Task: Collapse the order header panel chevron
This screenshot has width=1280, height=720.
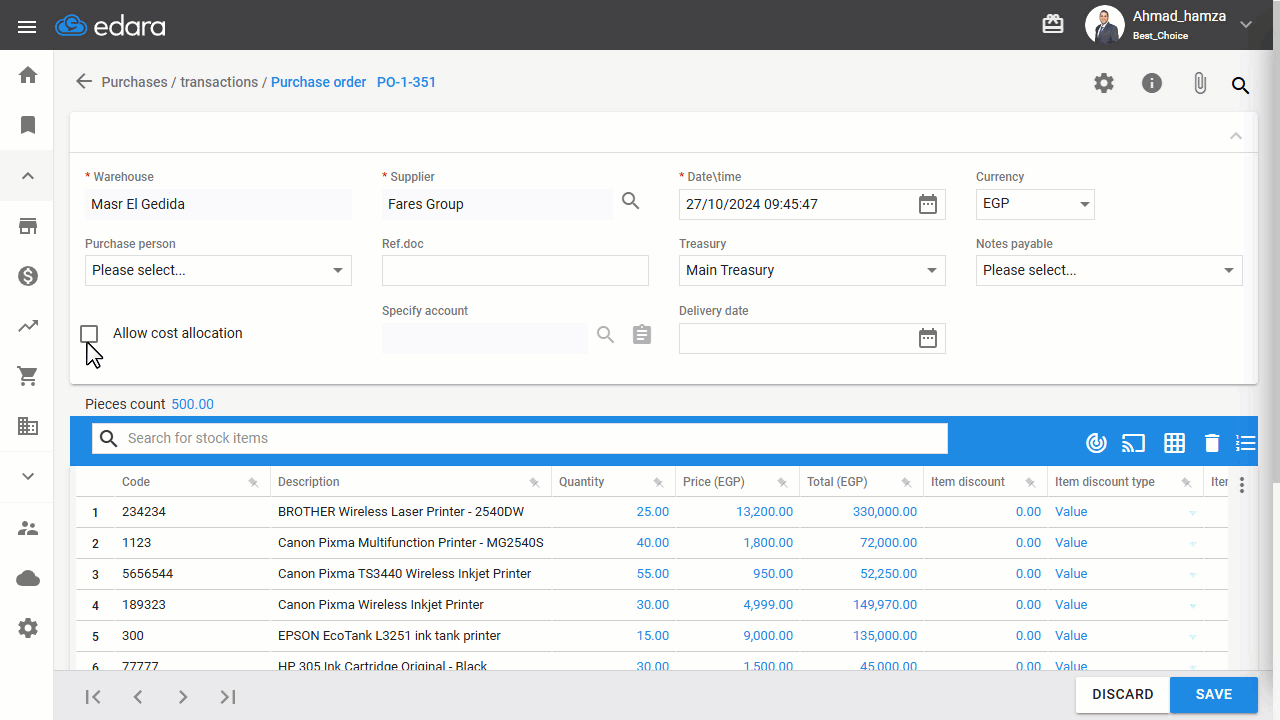Action: pyautogui.click(x=1236, y=136)
